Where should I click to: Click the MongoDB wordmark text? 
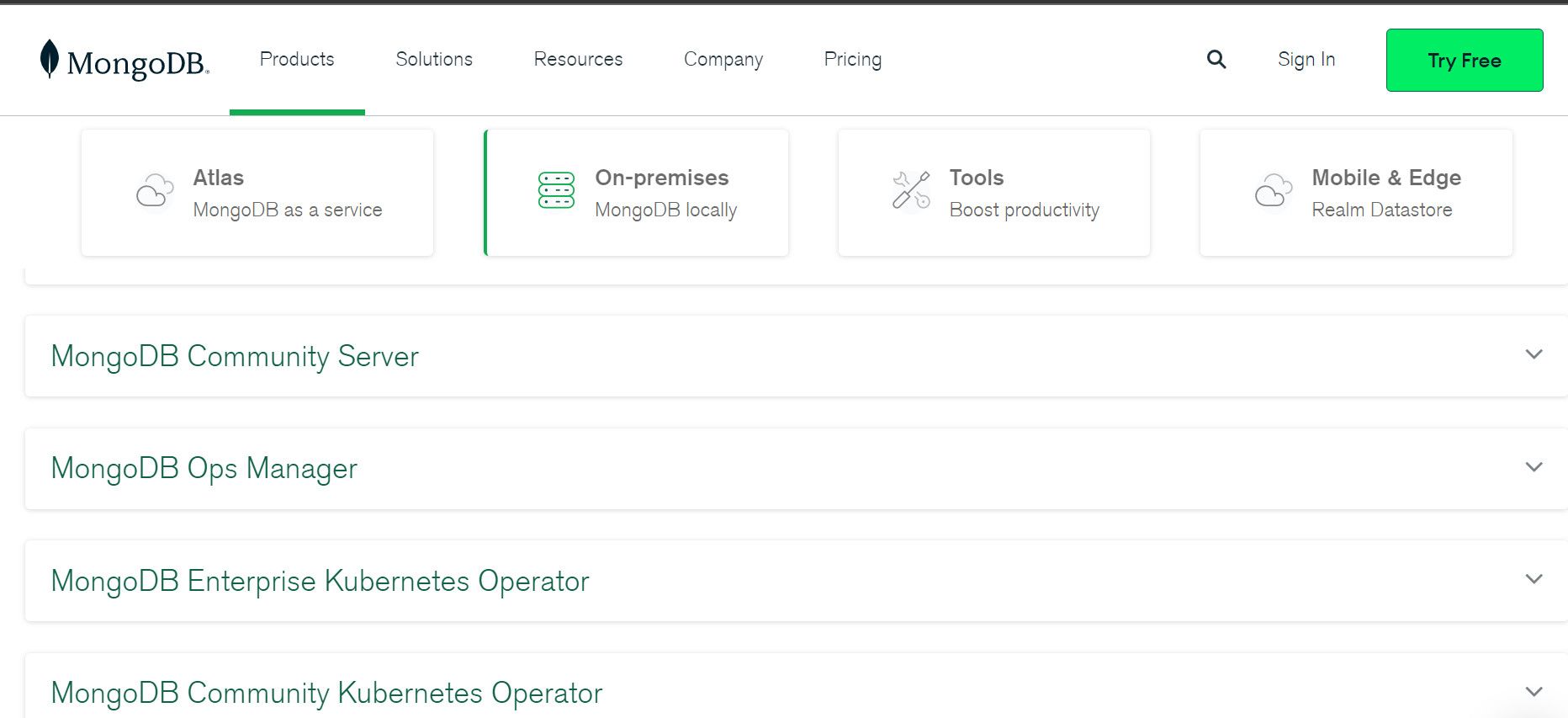point(138,63)
